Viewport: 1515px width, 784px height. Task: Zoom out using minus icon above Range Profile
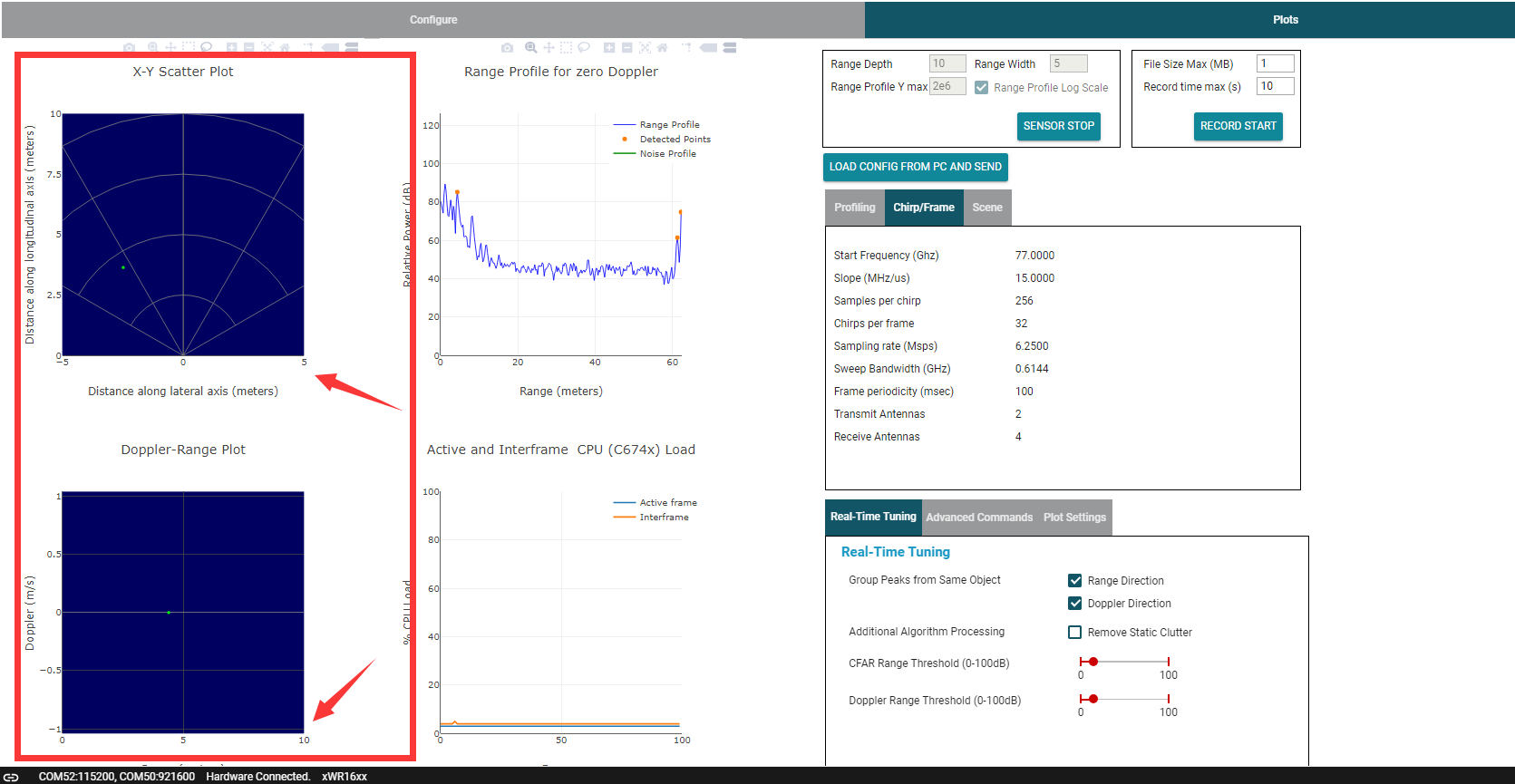coord(626,47)
